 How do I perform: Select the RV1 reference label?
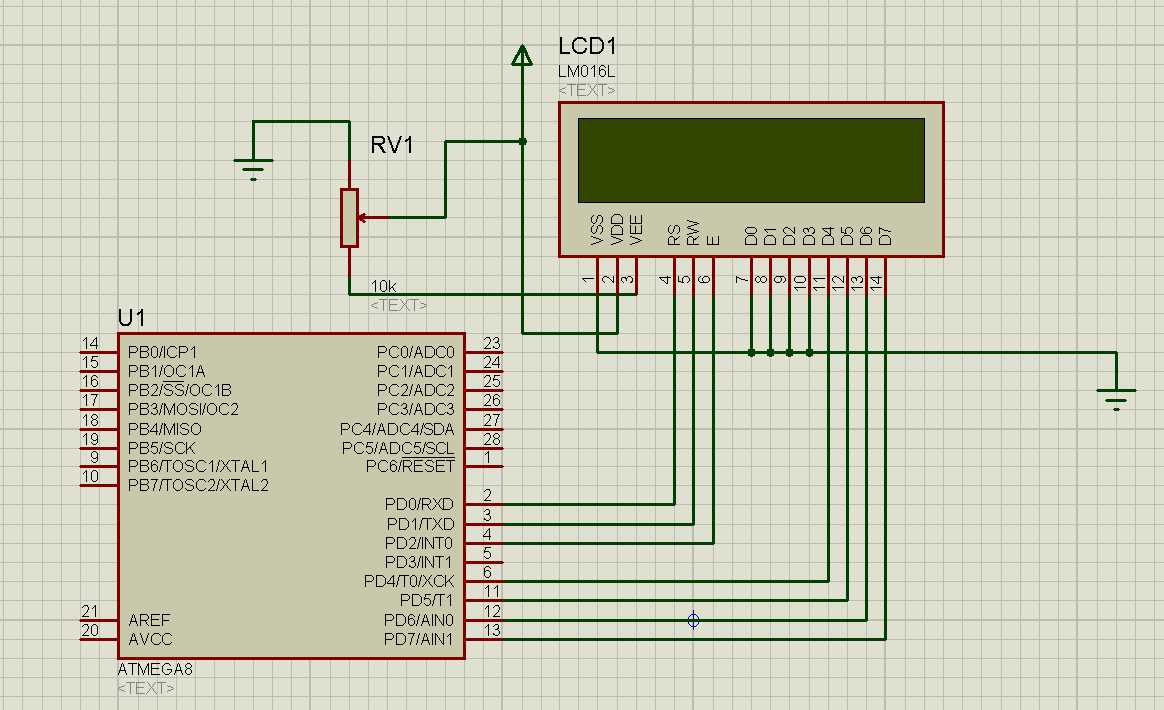pos(392,145)
